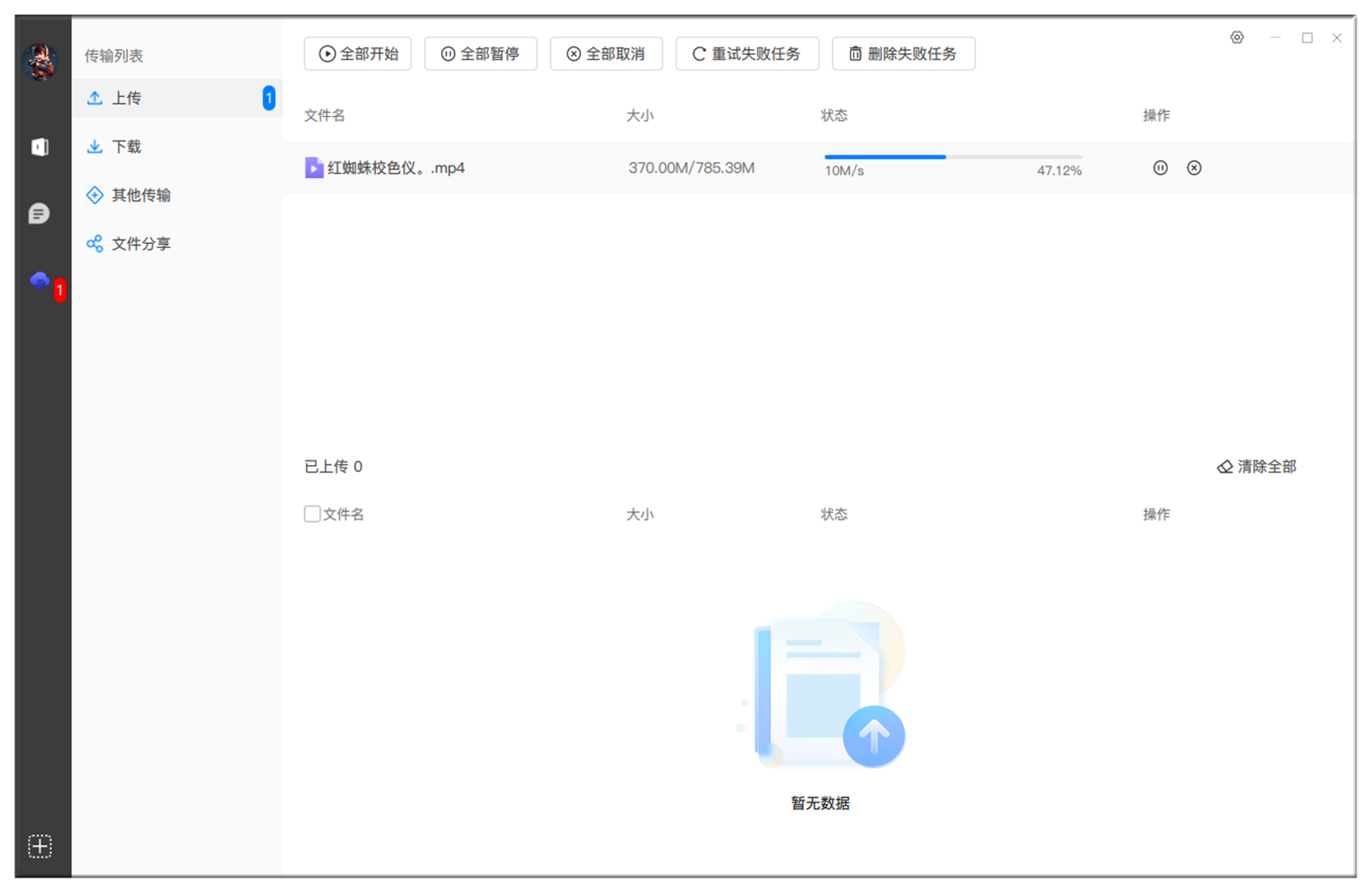The width and height of the screenshot is (1372, 893).
Task: Click the user avatar in the sidebar
Action: pyautogui.click(x=40, y=62)
